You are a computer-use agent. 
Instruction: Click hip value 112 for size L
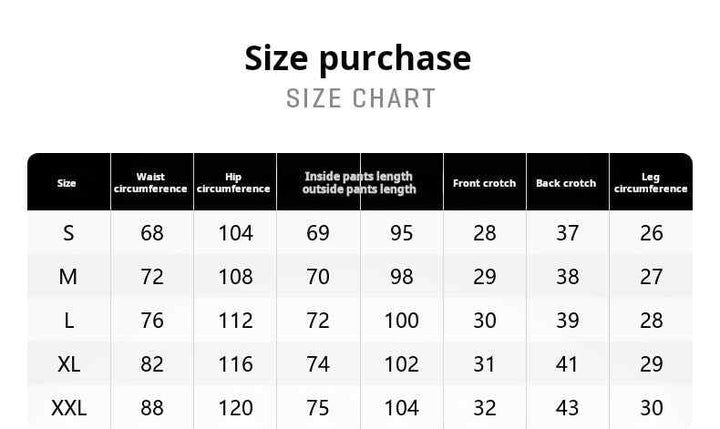tap(236, 321)
